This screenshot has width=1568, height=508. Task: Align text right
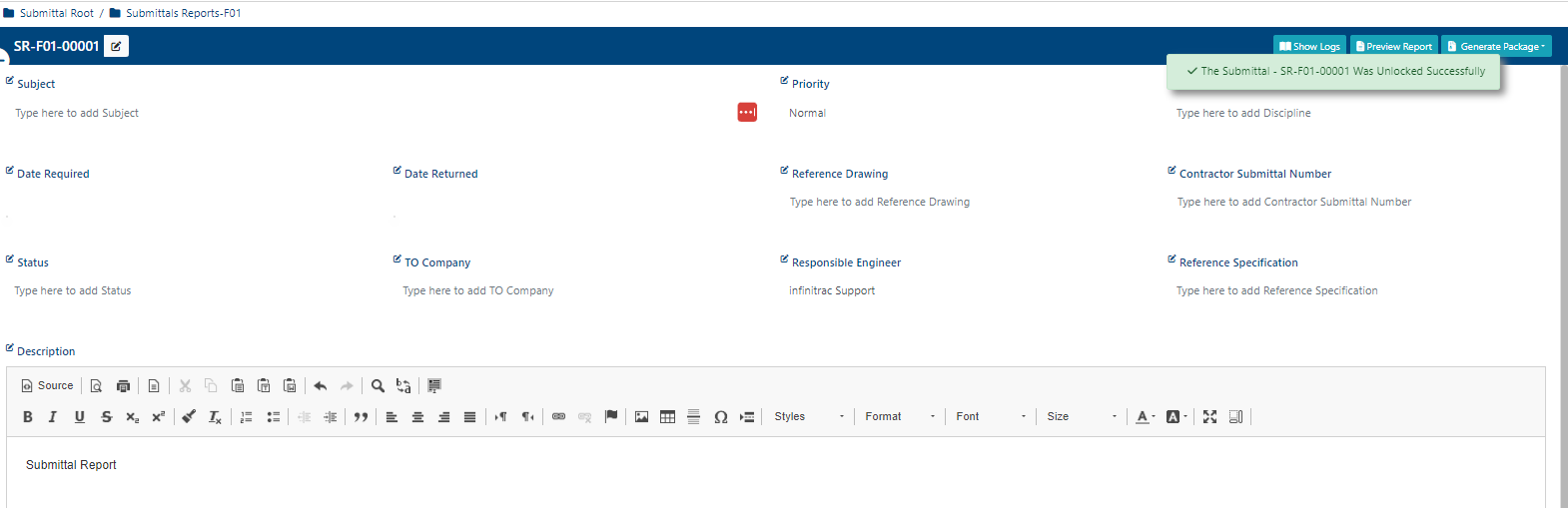pyautogui.click(x=443, y=417)
